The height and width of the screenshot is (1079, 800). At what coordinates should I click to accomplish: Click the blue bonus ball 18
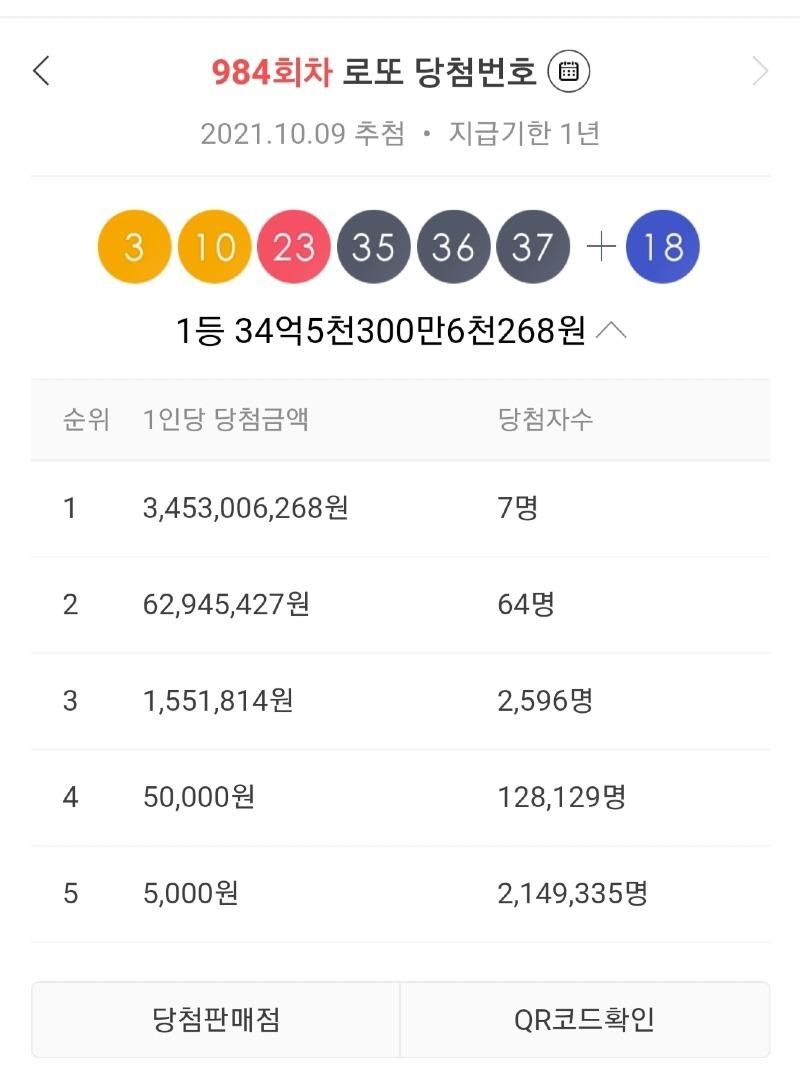[x=662, y=246]
